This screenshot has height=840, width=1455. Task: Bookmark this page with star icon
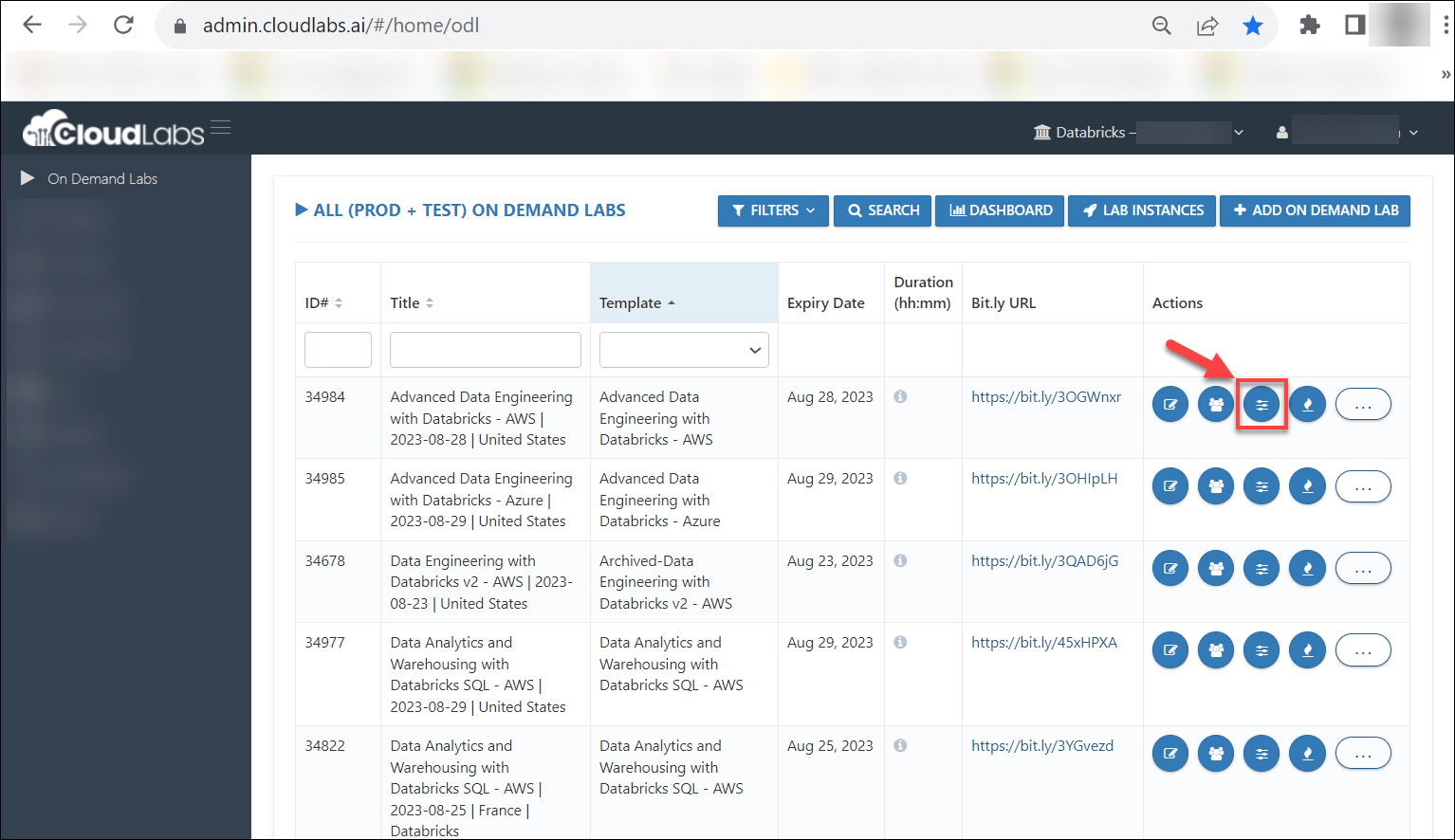tap(1253, 26)
